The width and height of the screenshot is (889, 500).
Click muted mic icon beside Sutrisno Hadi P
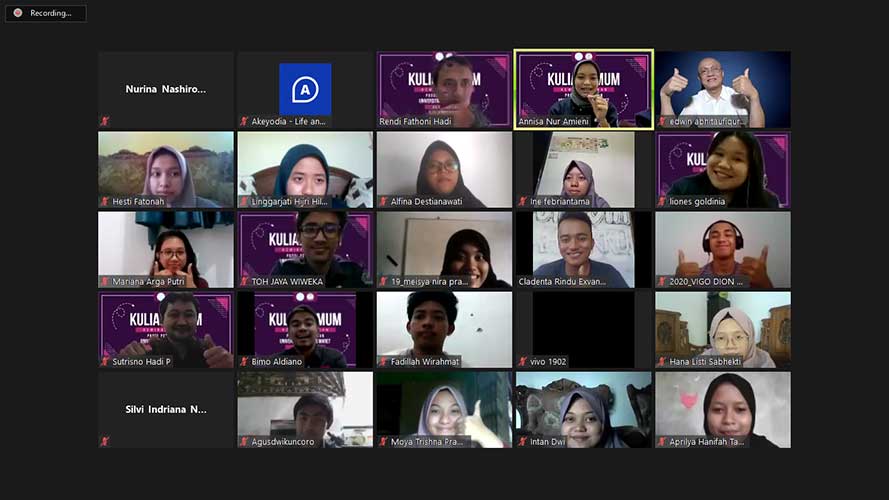104,362
